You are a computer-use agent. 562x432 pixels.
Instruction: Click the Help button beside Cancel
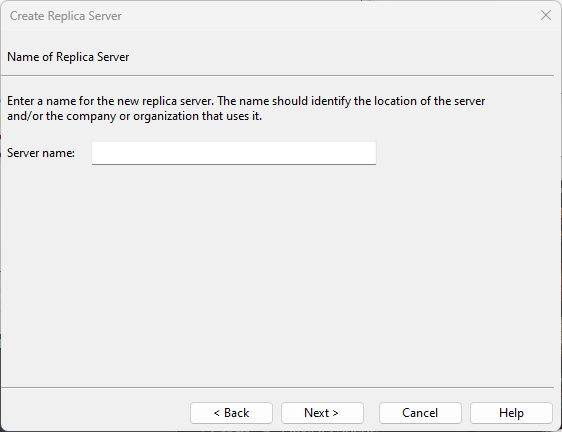click(x=511, y=413)
